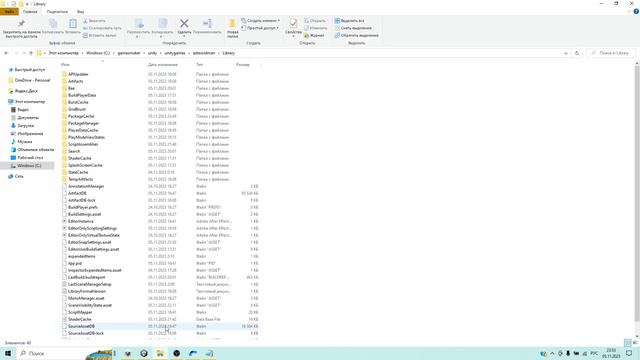Screen dimensions: 640x360
Task: Open the File (Файл) ribbon tab
Action: pyautogui.click(x=9, y=12)
